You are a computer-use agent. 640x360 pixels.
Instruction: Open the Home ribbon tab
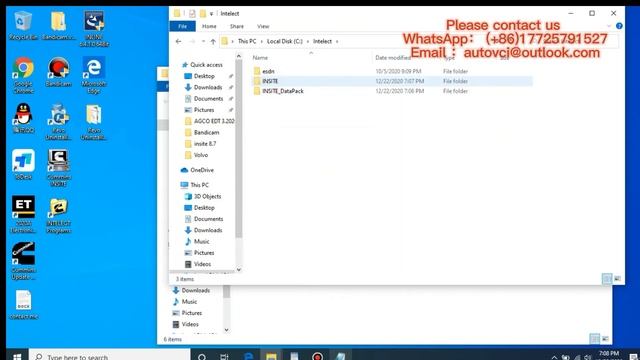pos(209,26)
